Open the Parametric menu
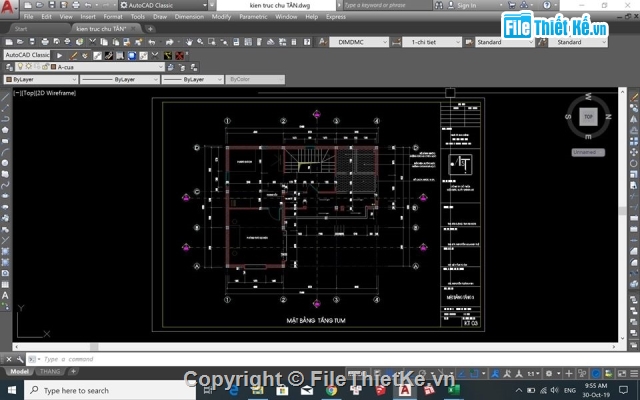The height and width of the screenshot is (400, 640). tap(253, 17)
